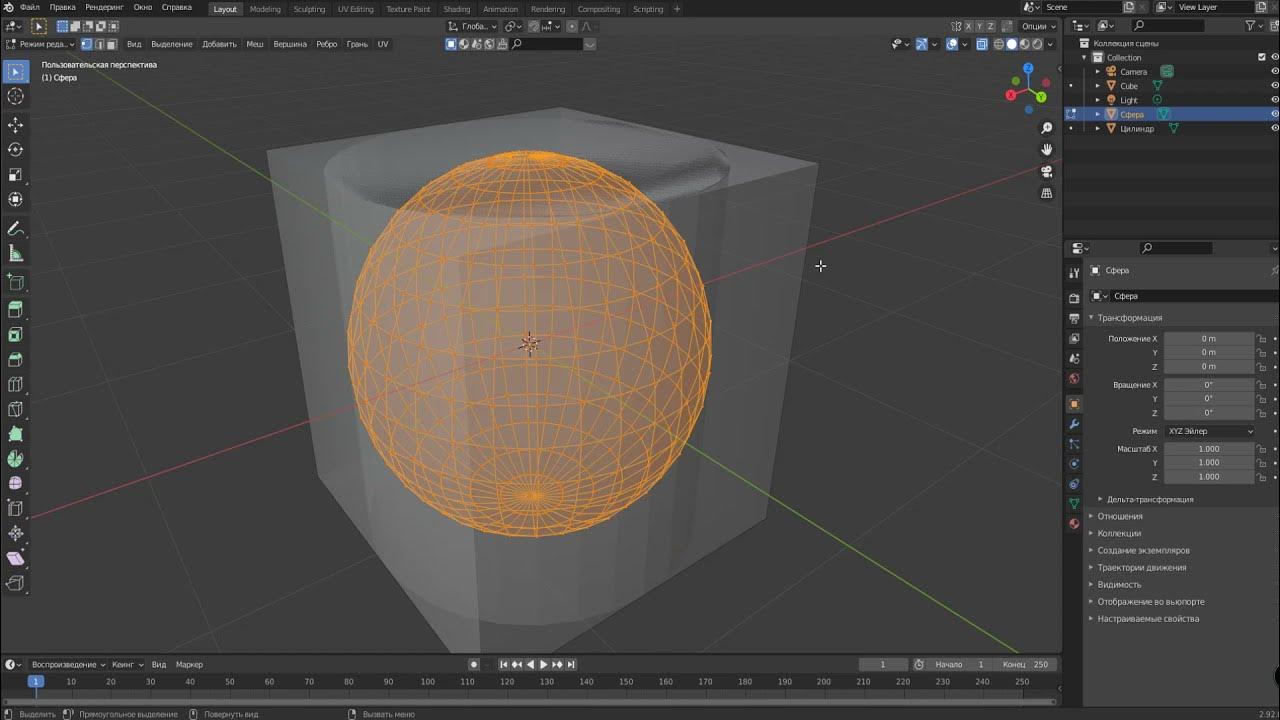Hide the Cube in the outliner
The image size is (1280, 720).
[1274, 86]
